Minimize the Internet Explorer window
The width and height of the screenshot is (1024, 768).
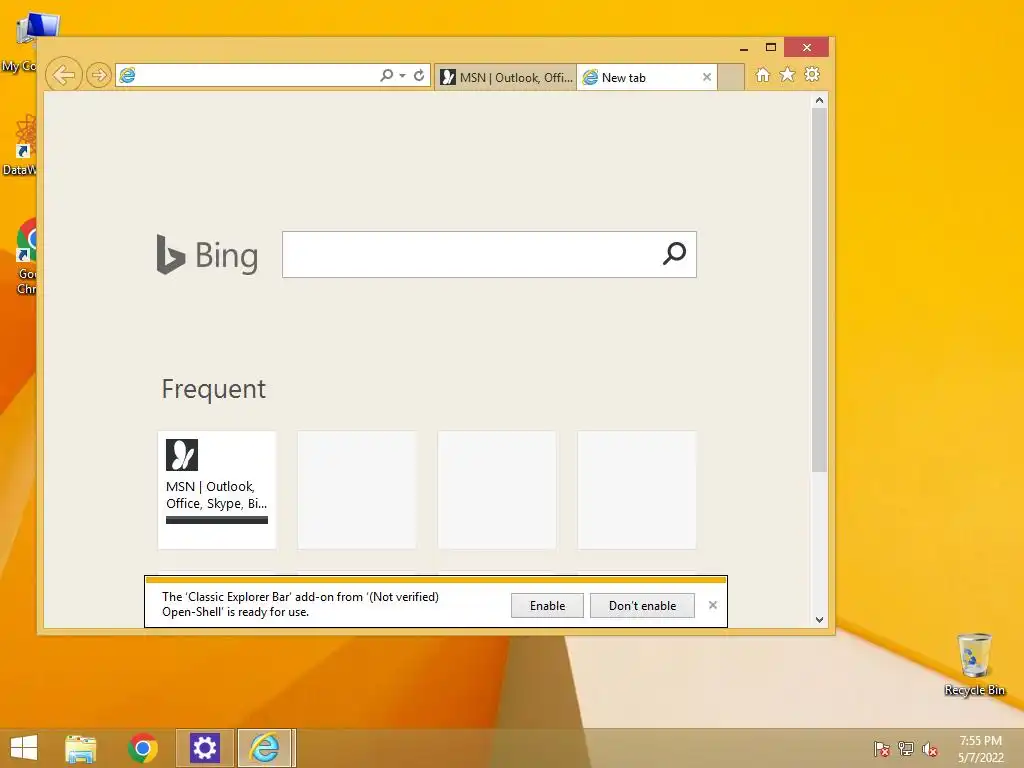click(x=743, y=48)
